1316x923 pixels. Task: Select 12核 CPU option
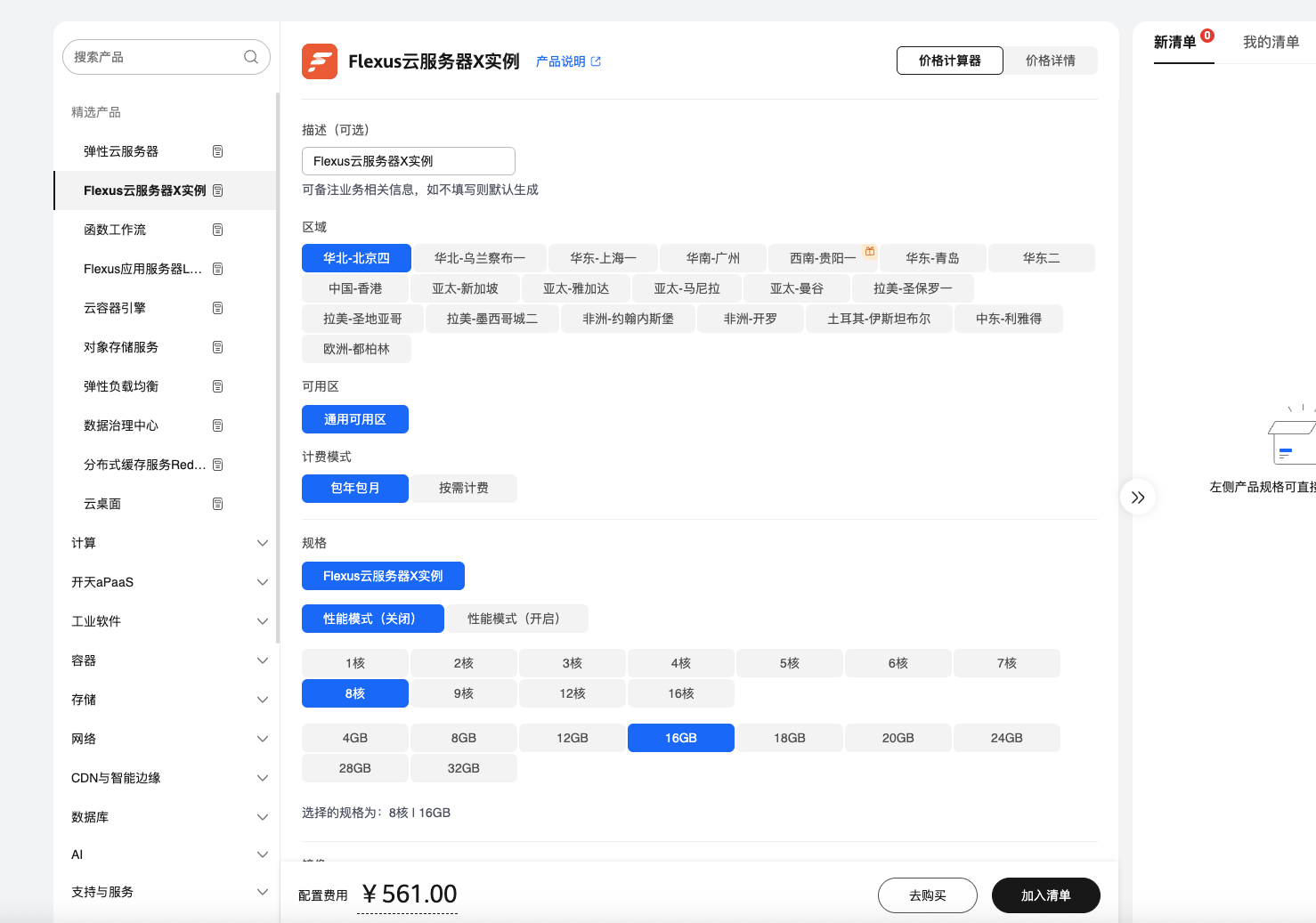click(x=573, y=693)
